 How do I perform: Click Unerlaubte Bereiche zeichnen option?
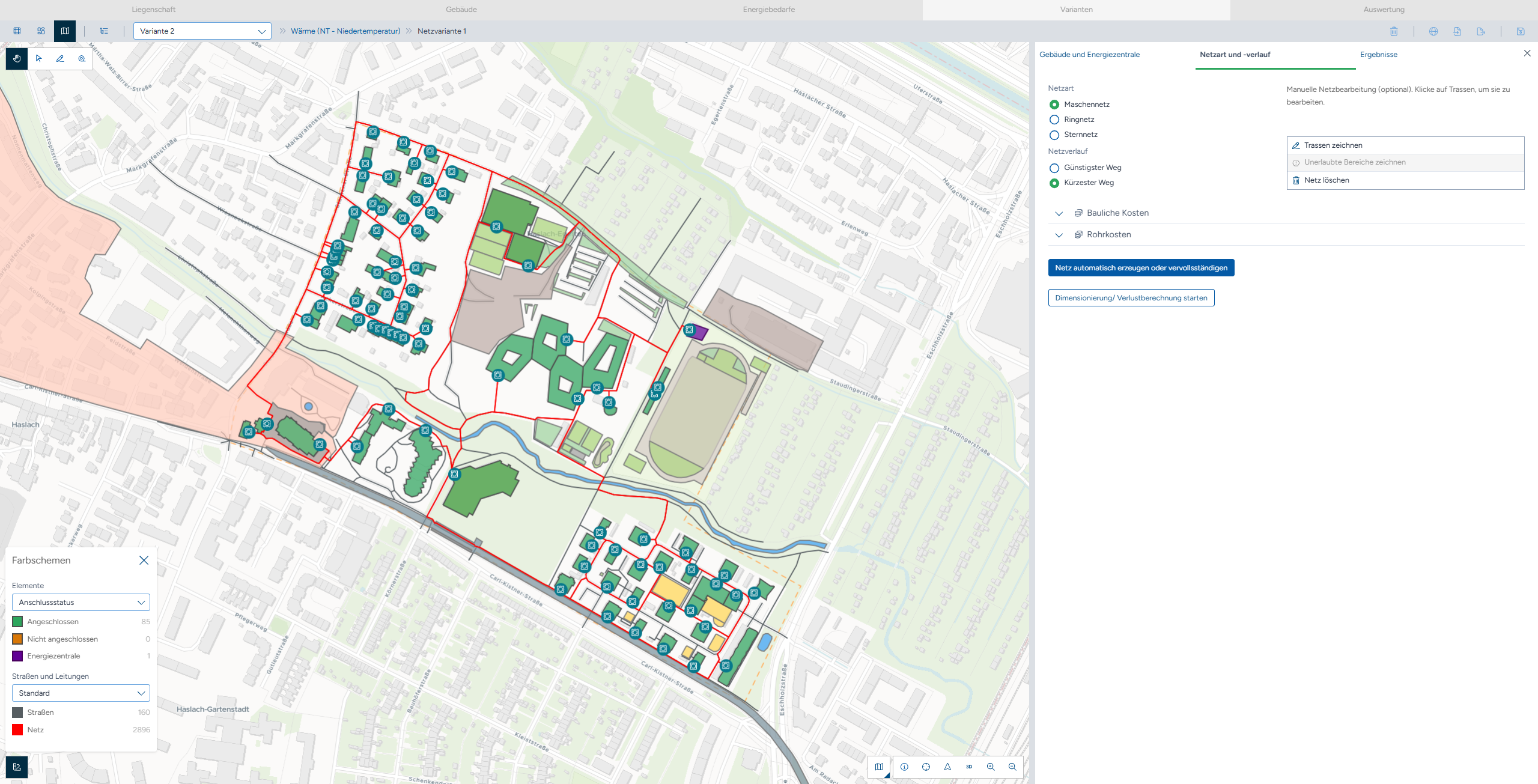pyautogui.click(x=1406, y=162)
